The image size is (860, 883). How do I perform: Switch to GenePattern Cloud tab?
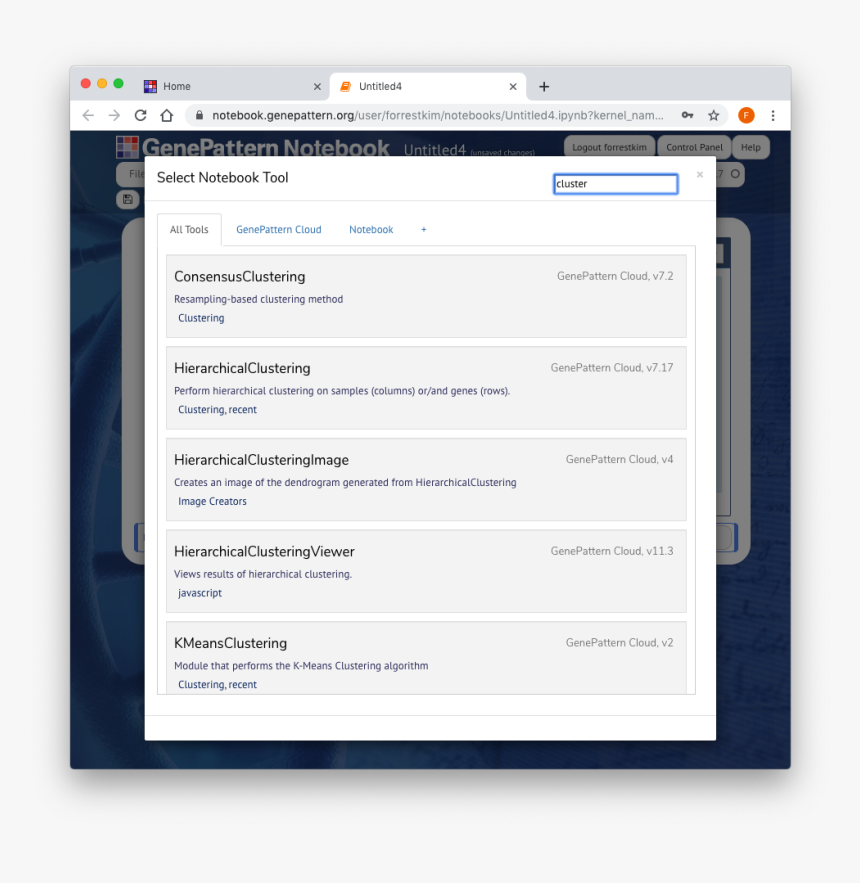click(279, 230)
